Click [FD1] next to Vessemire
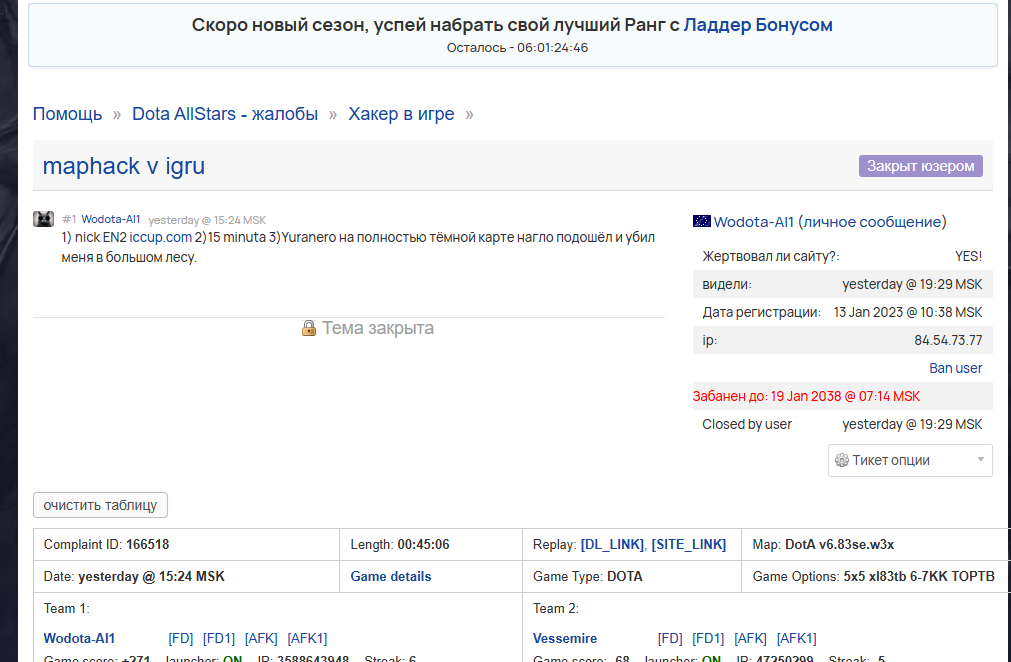The image size is (1011, 662). (708, 638)
